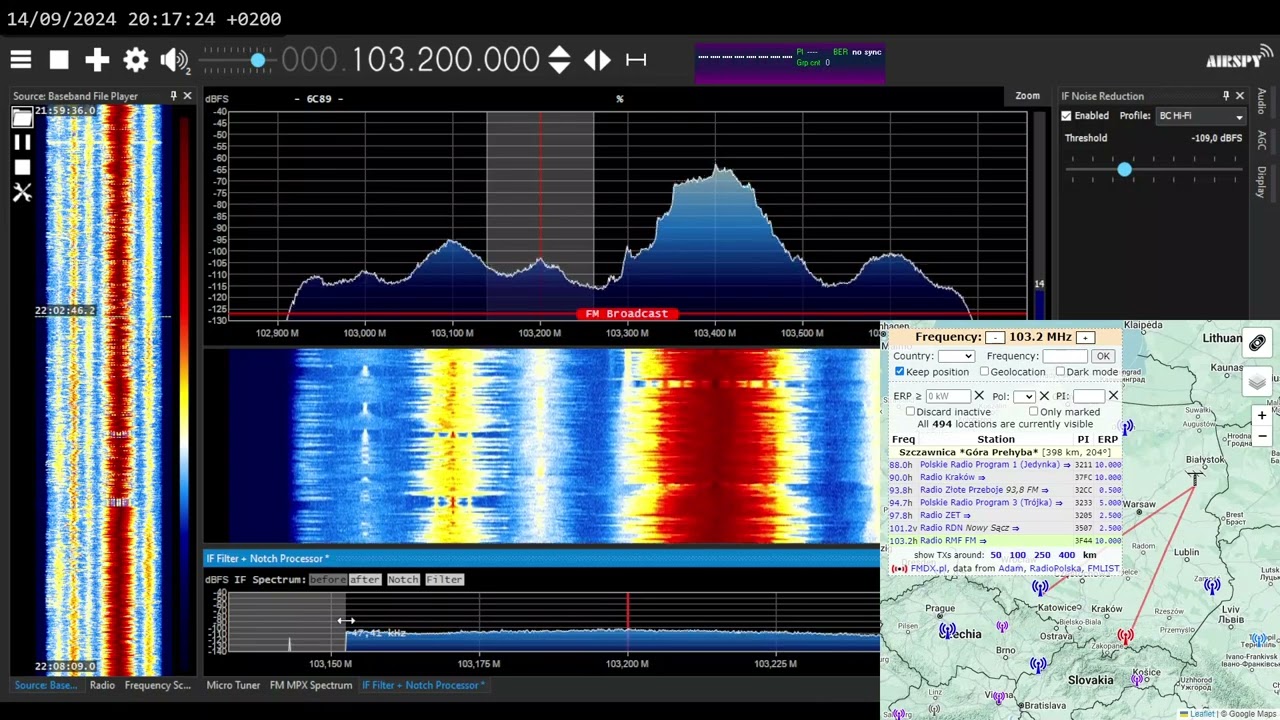Open the AGC side tab

[x=1262, y=140]
